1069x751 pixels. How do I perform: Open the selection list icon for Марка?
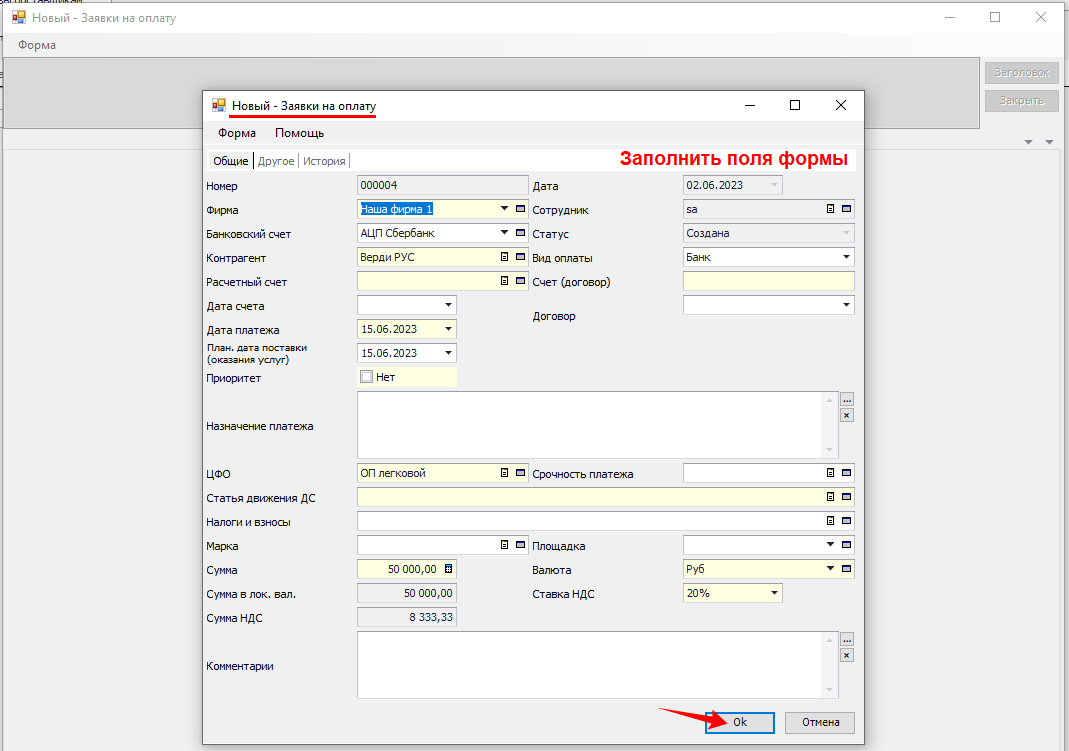pos(505,545)
